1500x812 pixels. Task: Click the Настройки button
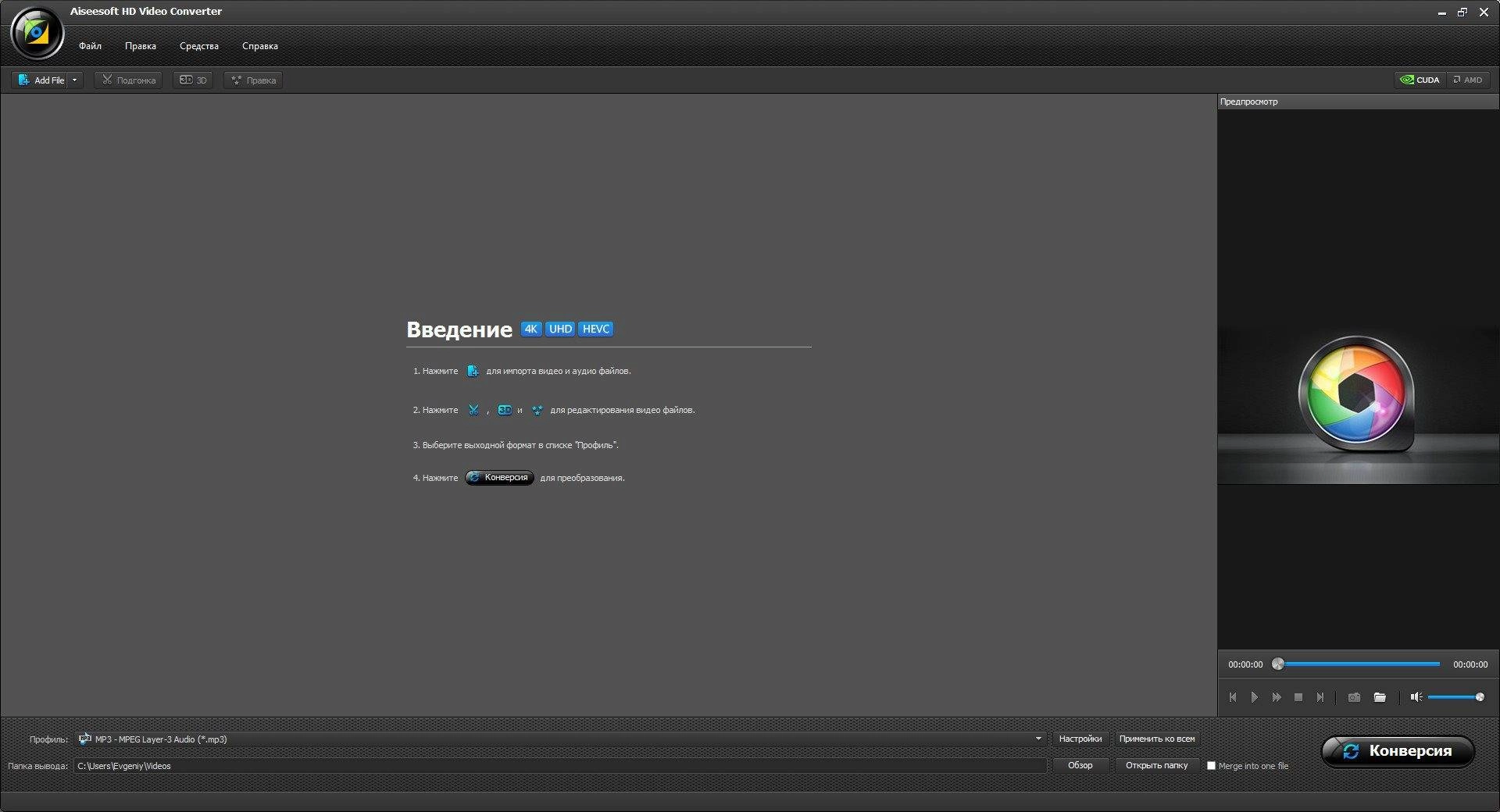click(1080, 739)
